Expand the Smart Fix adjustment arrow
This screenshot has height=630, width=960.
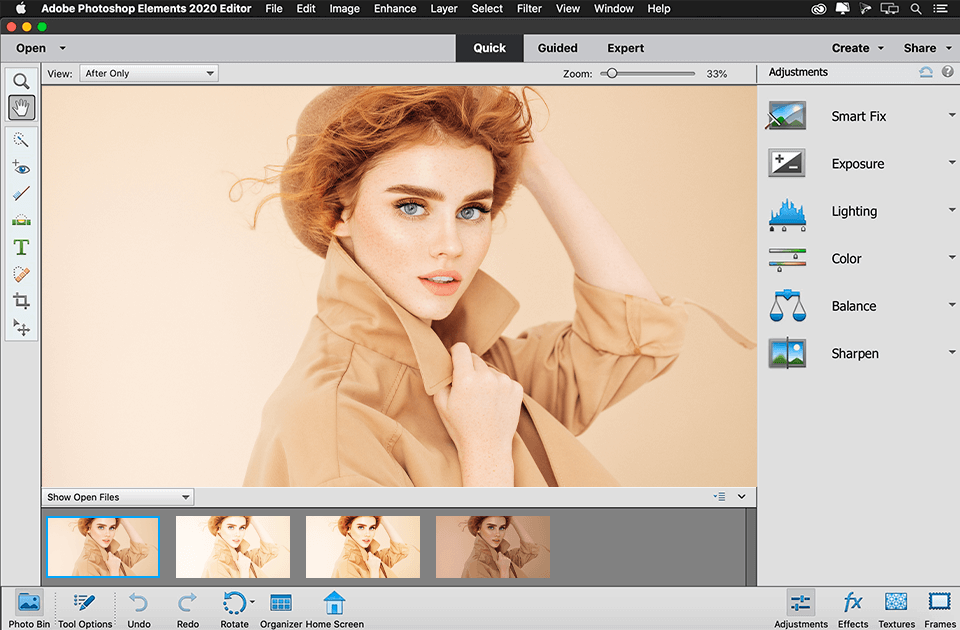coord(951,115)
